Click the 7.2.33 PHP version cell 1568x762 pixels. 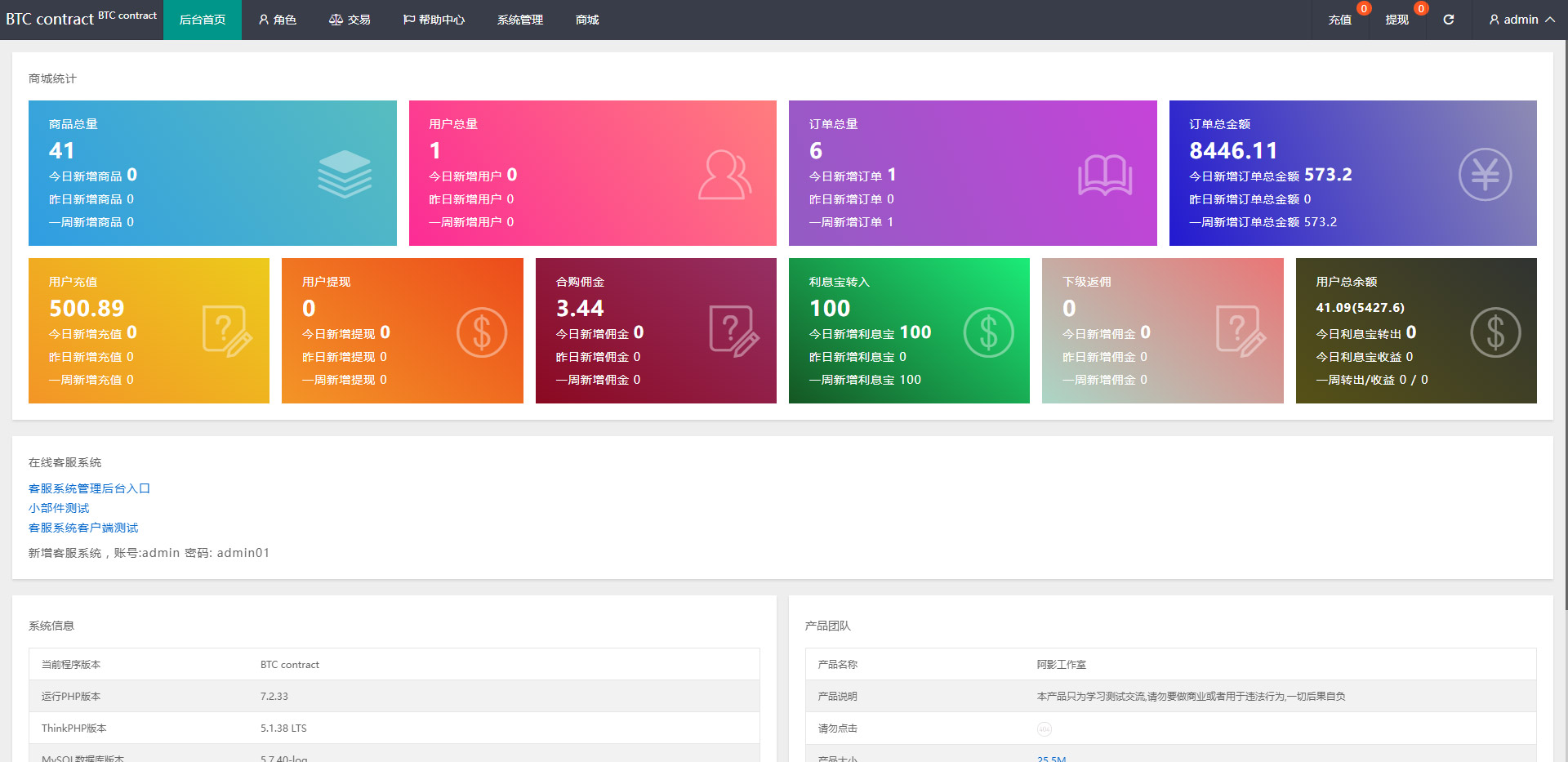point(274,697)
